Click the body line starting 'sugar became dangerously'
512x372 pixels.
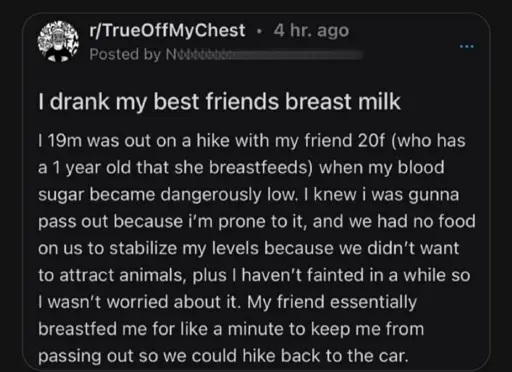pos(249,195)
